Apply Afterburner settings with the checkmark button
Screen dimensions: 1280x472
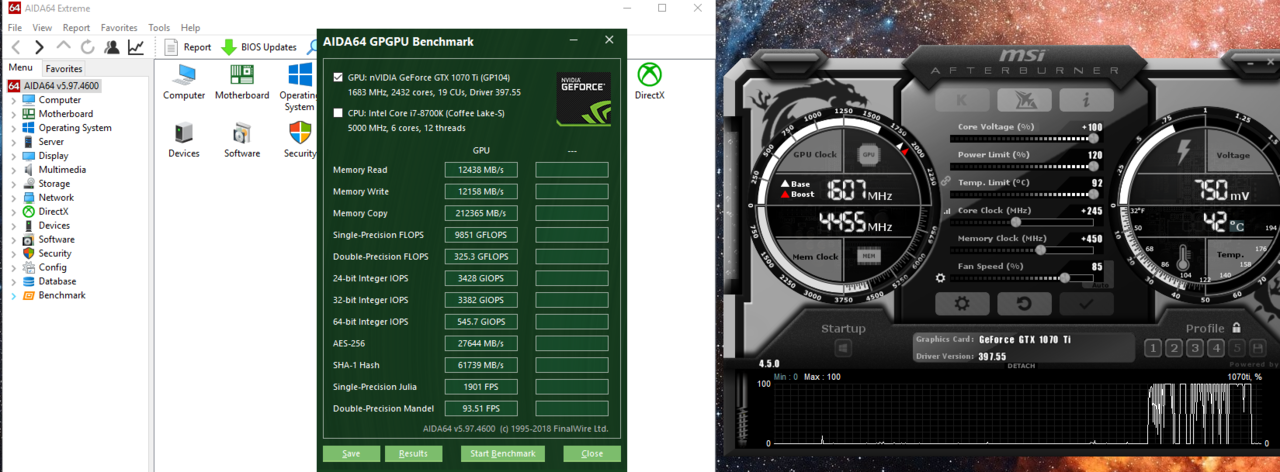[x=1087, y=303]
